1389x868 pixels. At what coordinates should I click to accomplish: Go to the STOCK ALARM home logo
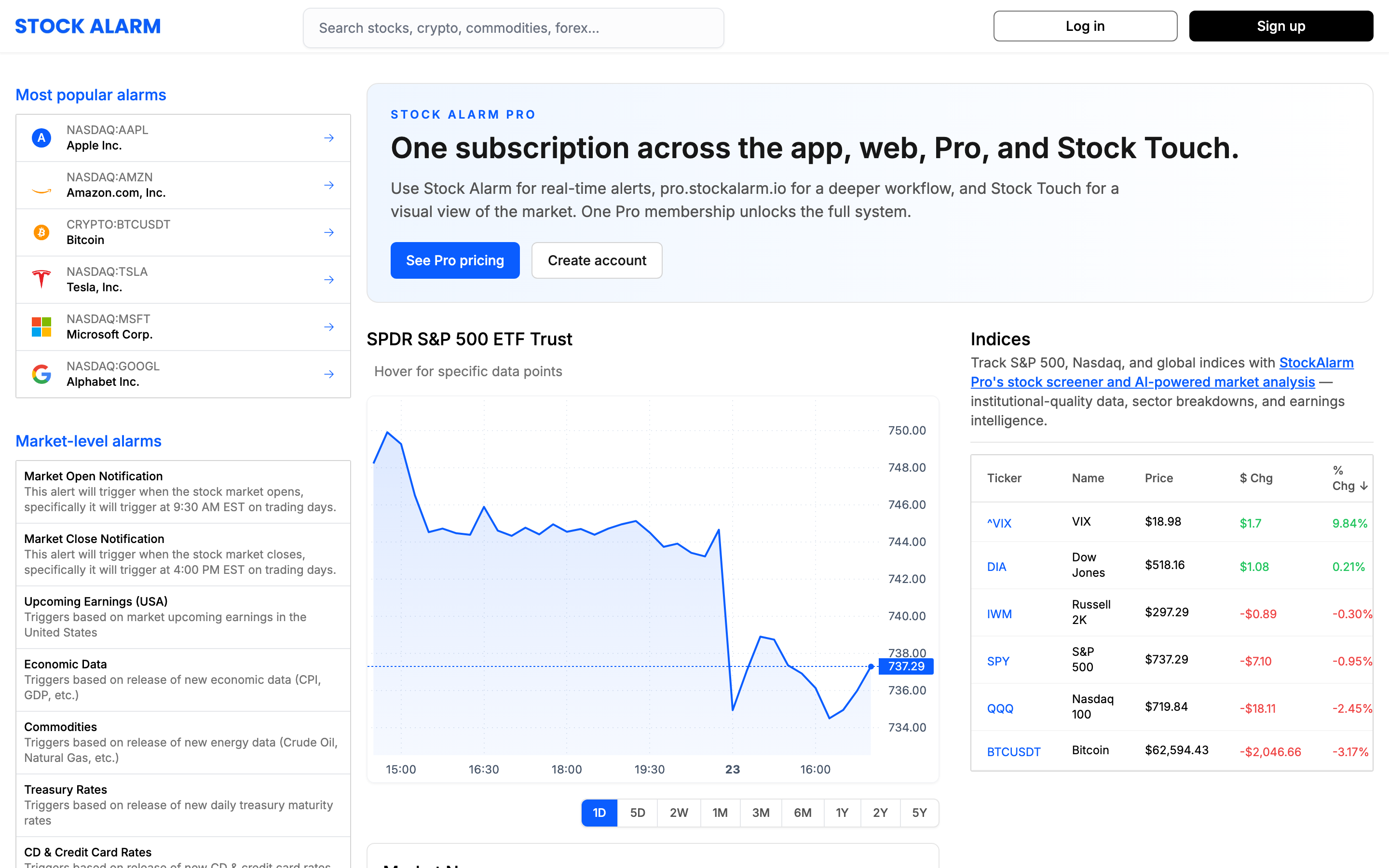click(88, 27)
